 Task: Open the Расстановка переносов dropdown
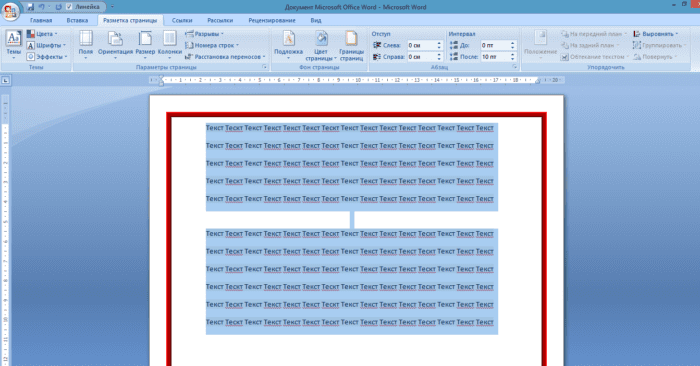click(225, 57)
